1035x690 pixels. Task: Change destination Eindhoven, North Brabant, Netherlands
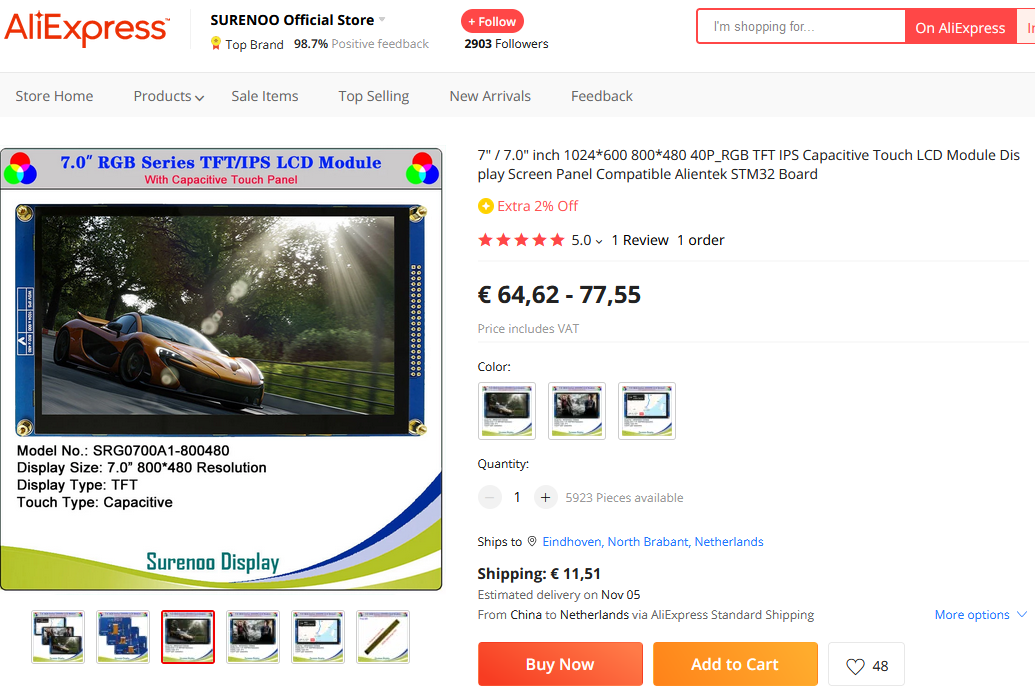(653, 541)
